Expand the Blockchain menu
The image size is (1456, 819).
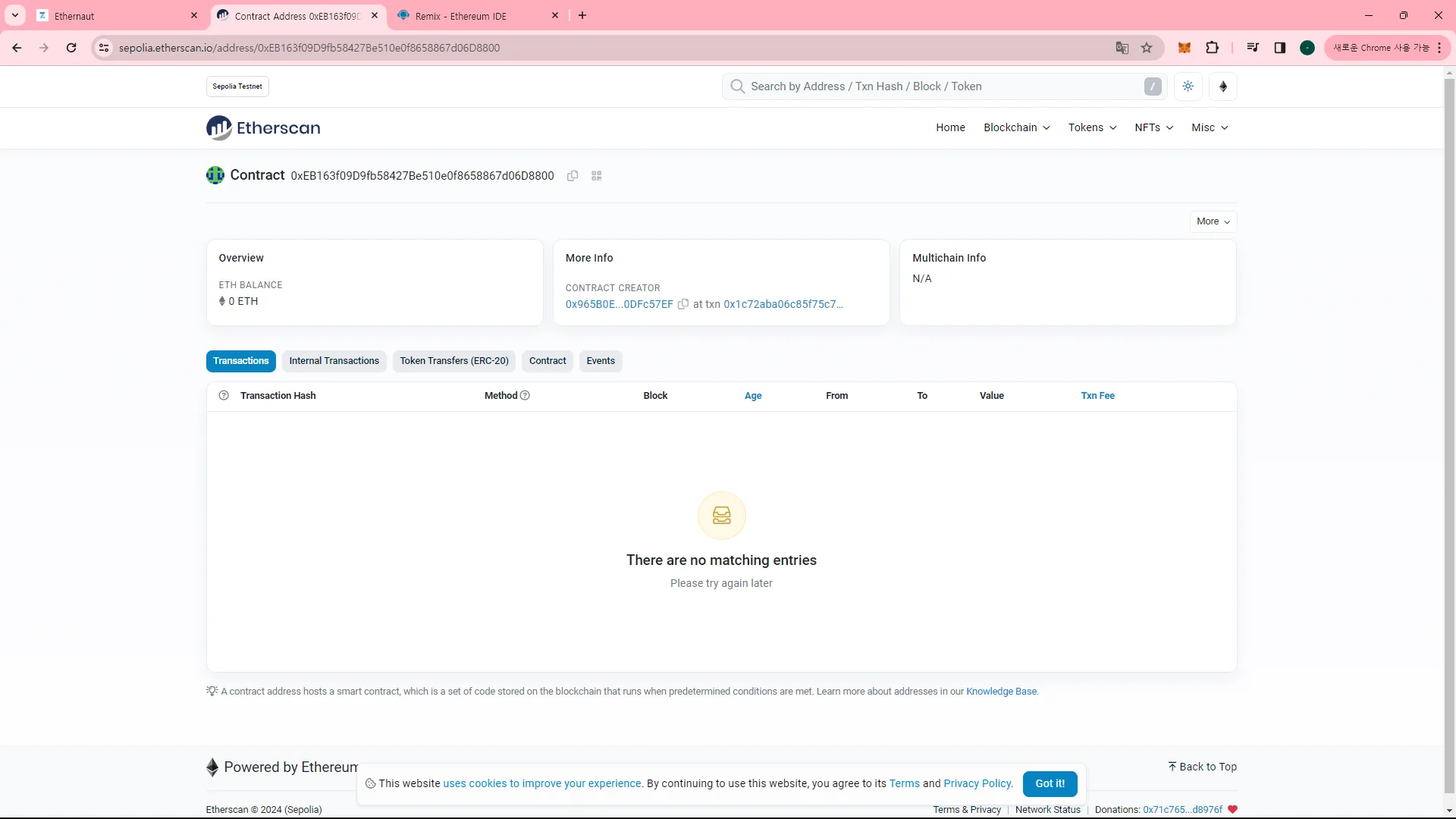(1017, 128)
